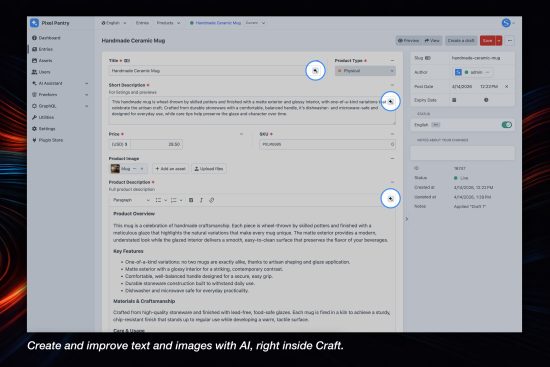This screenshot has width=550, height=367.
Task: Click the Post Date time field
Action: [489, 86]
